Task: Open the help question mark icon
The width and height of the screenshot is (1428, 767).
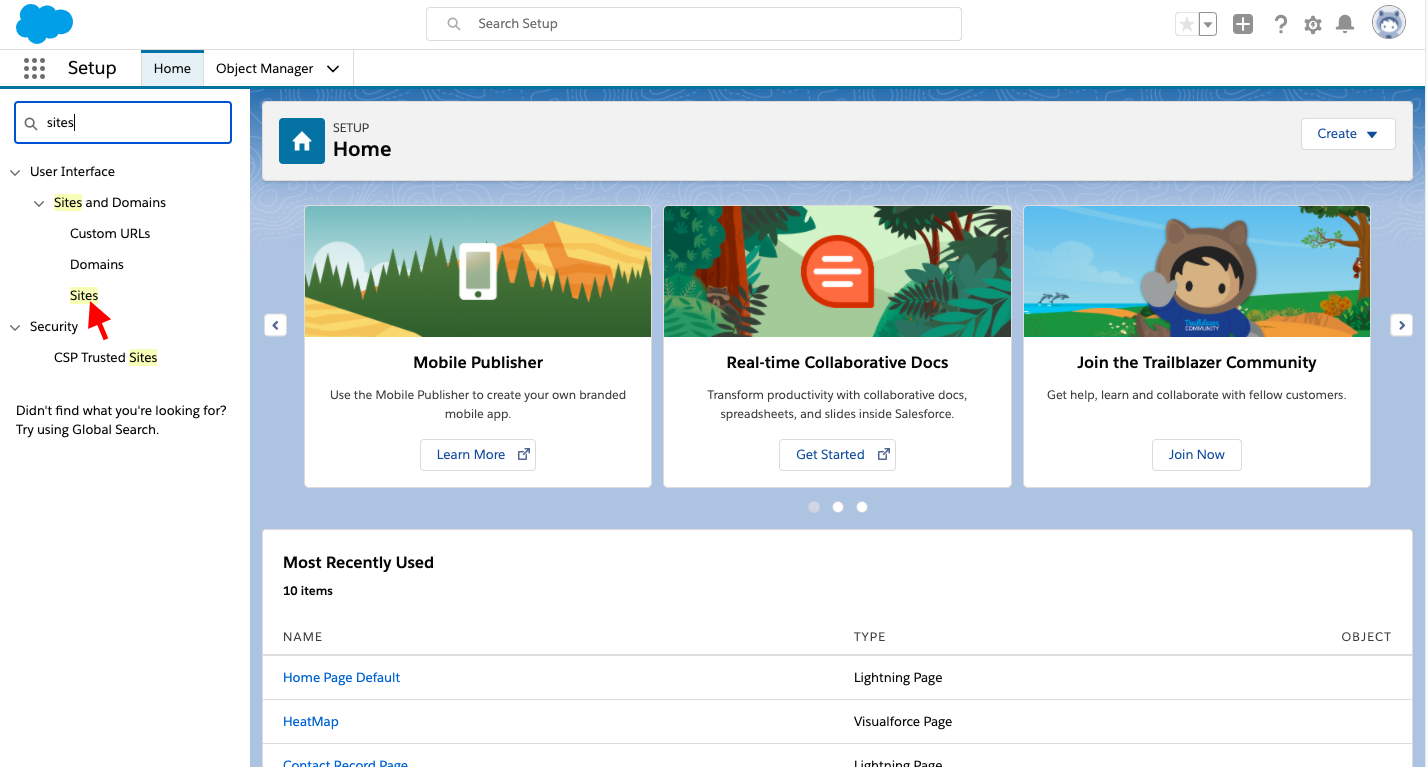Action: coord(1280,24)
